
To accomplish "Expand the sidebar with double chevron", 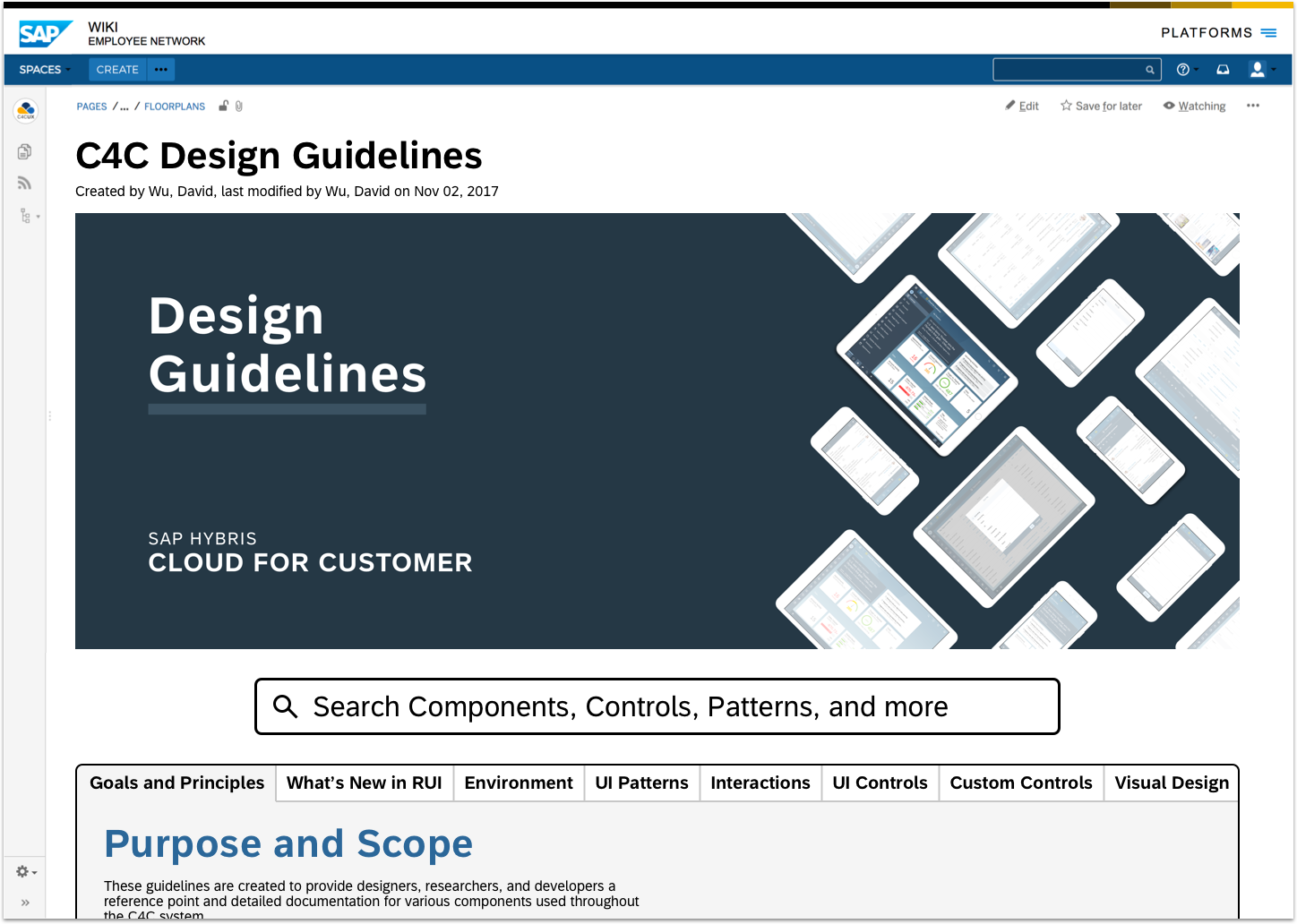I will [25, 903].
